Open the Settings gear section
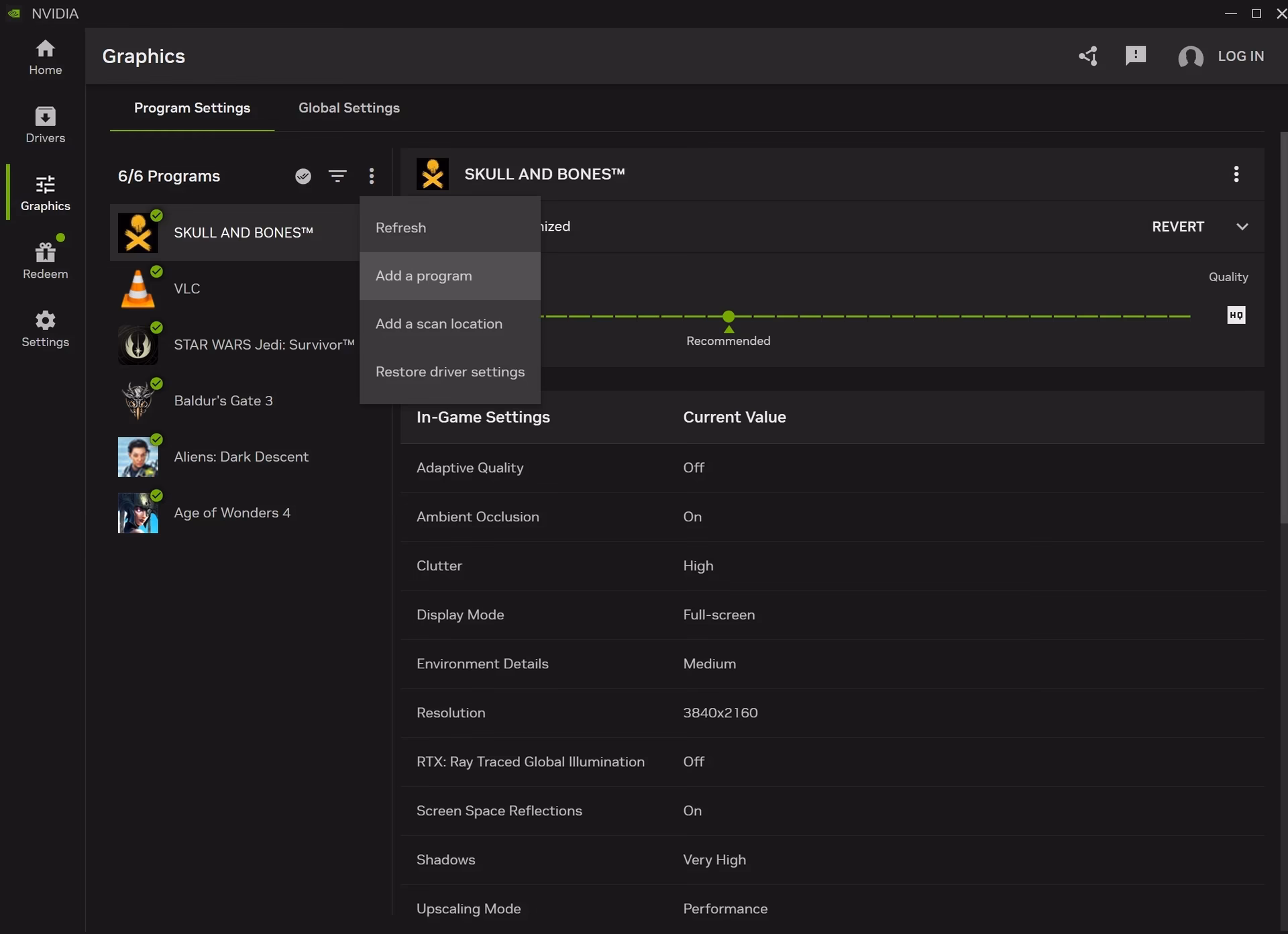The image size is (1288, 934). [45, 329]
